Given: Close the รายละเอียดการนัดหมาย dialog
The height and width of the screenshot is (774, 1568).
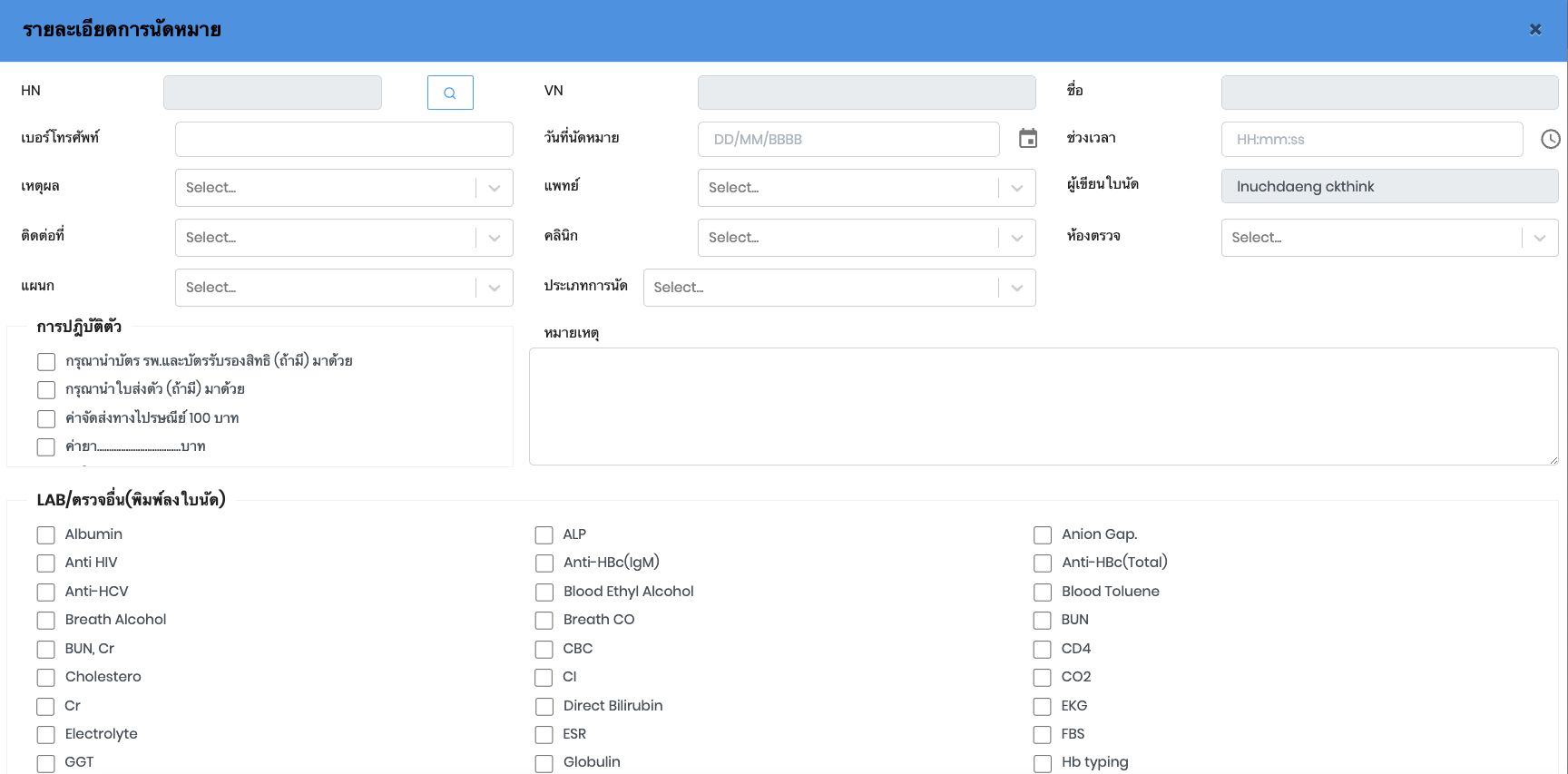Looking at the screenshot, I should [1535, 29].
